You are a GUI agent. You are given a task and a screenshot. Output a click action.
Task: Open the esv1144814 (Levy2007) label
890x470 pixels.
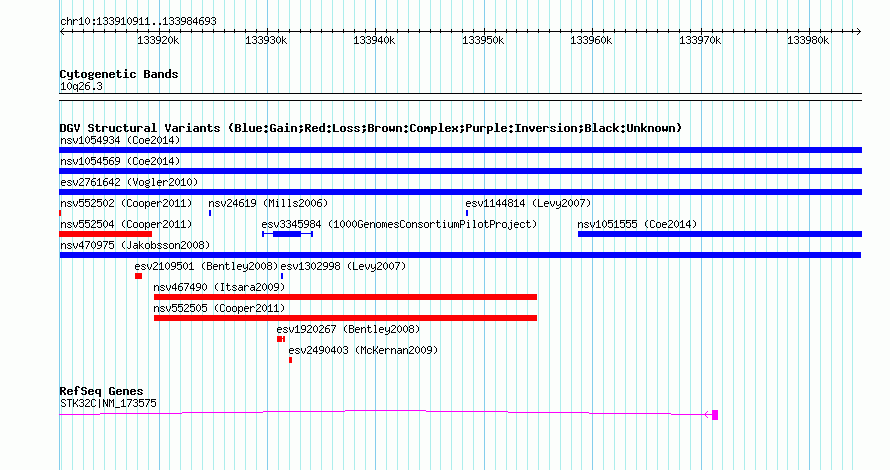coord(528,203)
